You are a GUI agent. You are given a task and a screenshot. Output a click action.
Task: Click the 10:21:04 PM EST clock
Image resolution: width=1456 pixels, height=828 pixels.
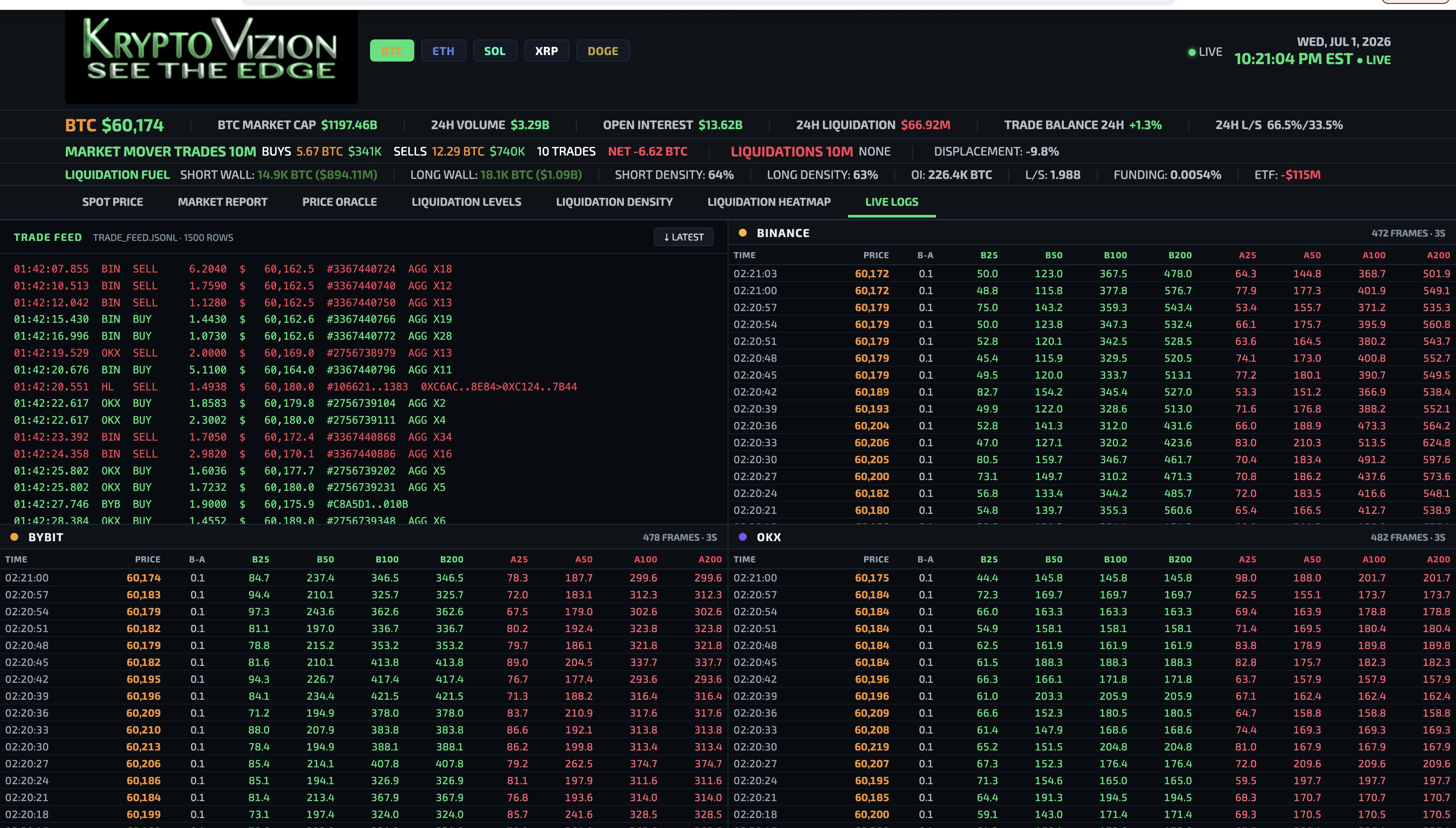pos(1293,59)
